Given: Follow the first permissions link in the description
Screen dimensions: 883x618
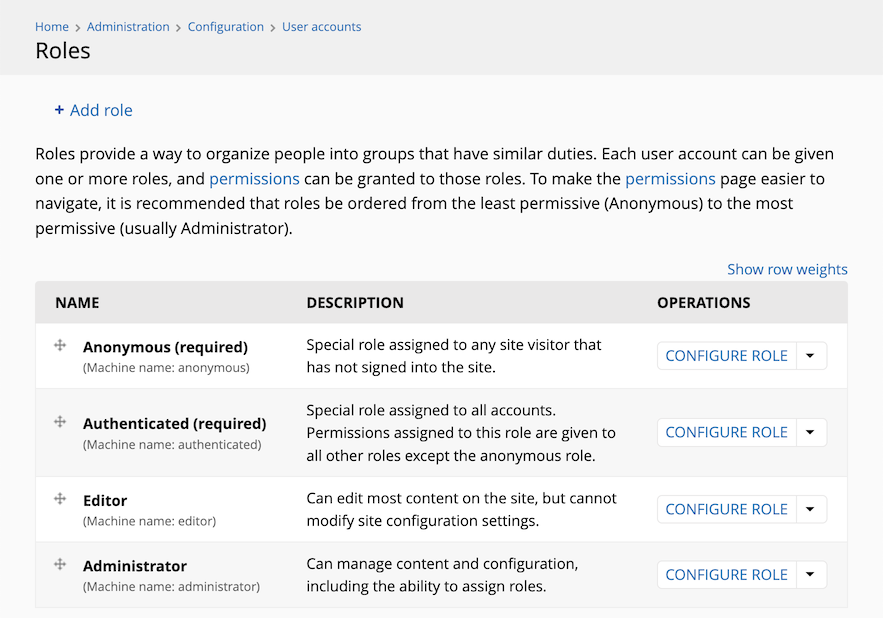Looking at the screenshot, I should (x=255, y=179).
